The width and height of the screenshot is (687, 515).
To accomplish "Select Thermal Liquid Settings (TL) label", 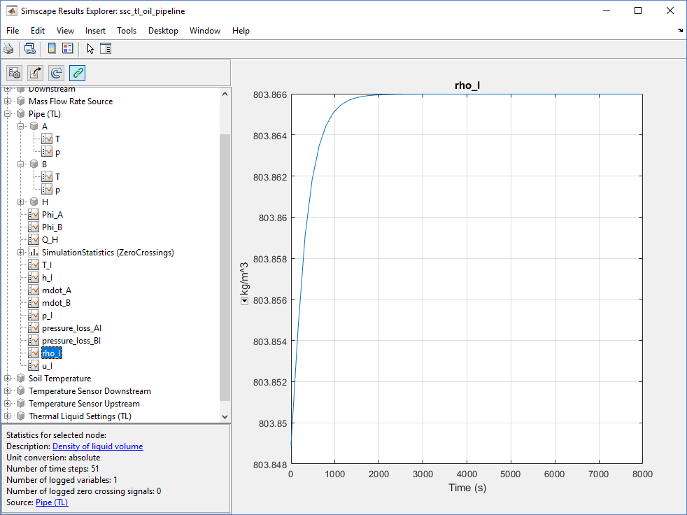I will pos(80,416).
